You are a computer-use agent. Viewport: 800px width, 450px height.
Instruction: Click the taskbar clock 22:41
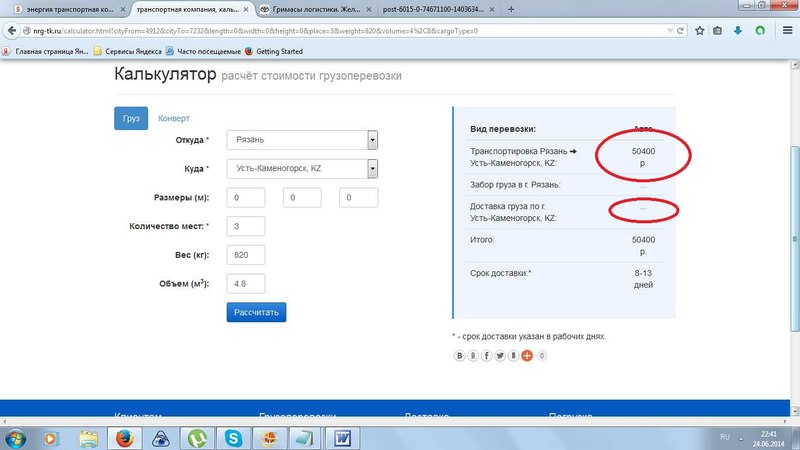click(768, 434)
